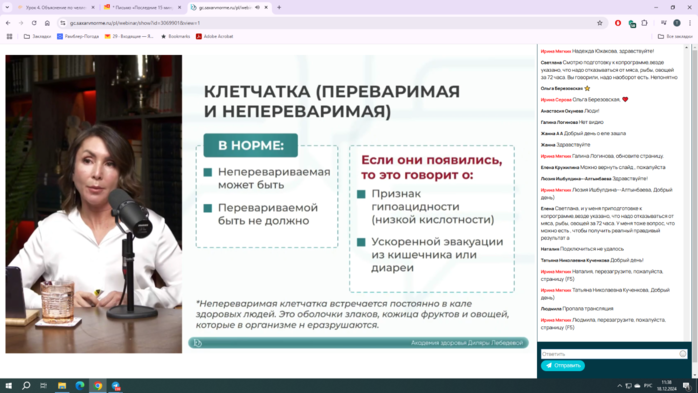Open Microsoft Edge from the taskbar
The height and width of the screenshot is (393, 698).
click(x=80, y=386)
